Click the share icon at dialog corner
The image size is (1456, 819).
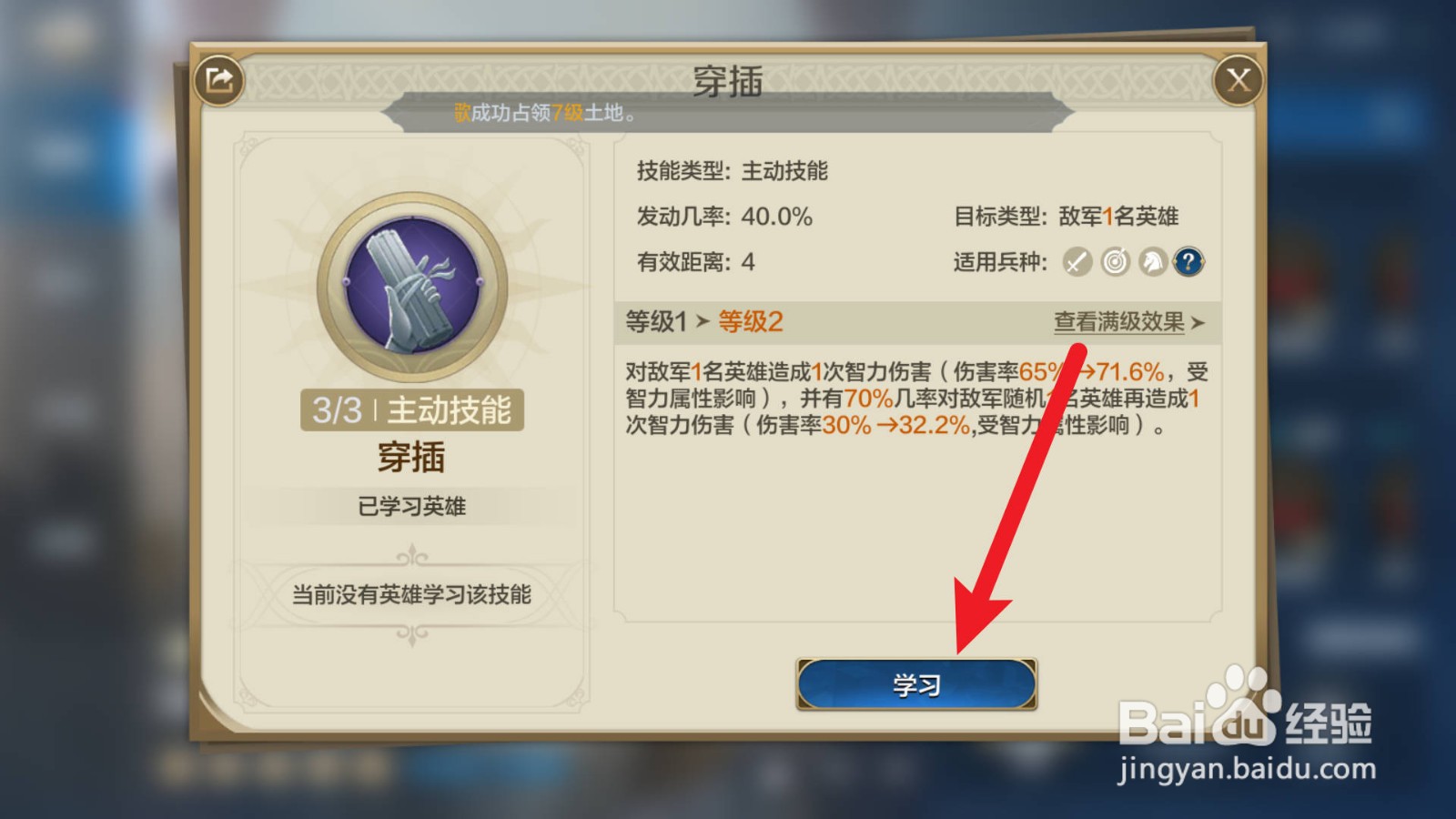[219, 80]
